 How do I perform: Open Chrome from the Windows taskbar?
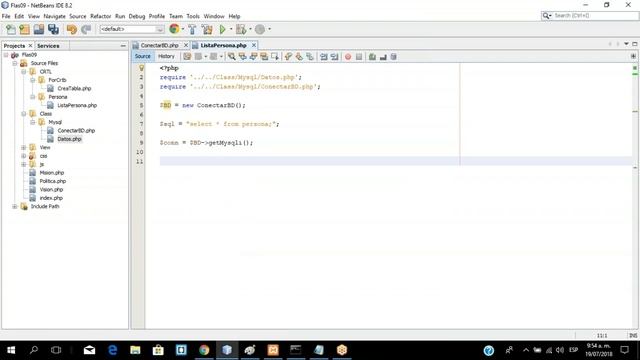(204, 350)
